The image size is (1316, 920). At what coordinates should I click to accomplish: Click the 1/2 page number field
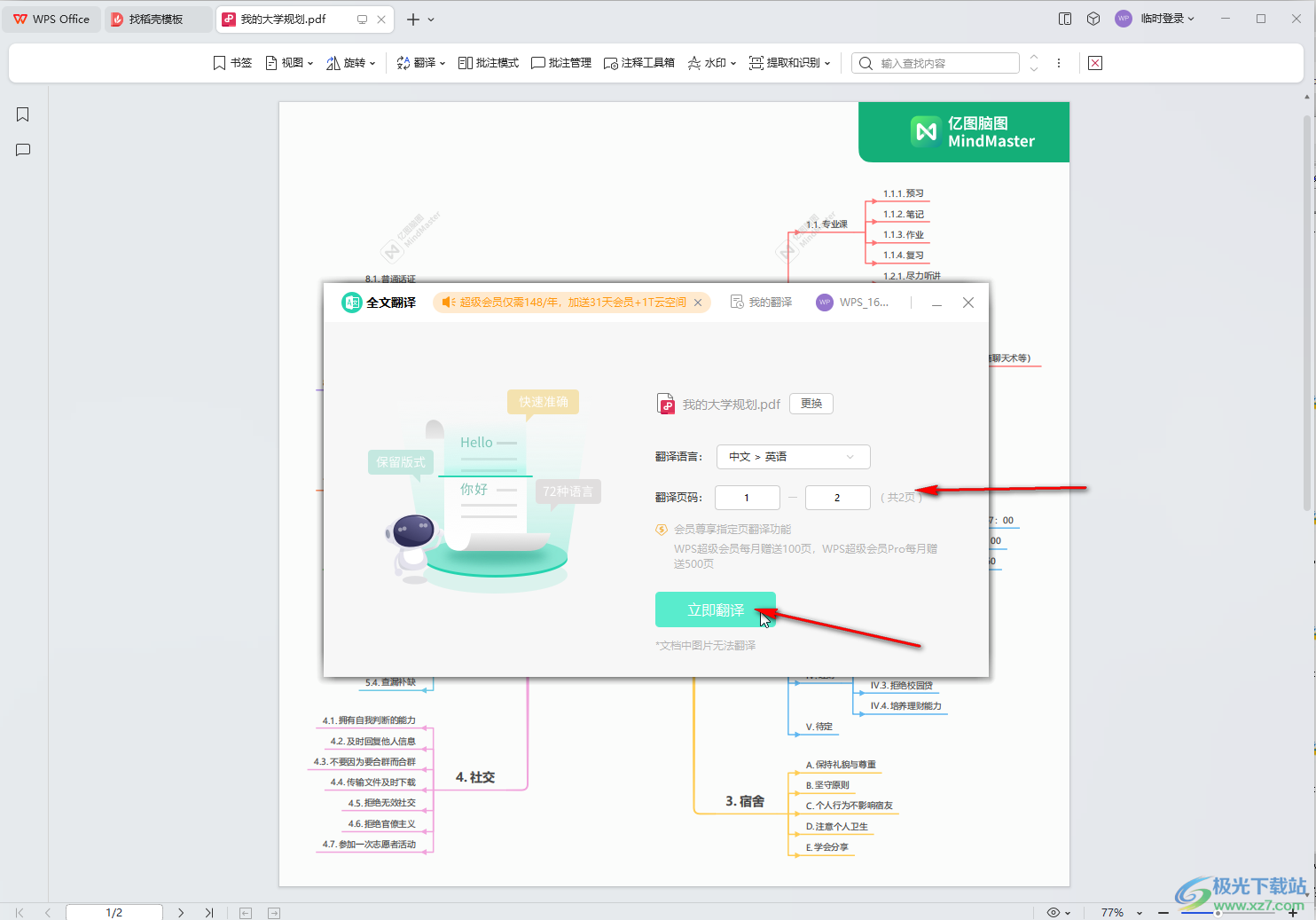coord(114,912)
